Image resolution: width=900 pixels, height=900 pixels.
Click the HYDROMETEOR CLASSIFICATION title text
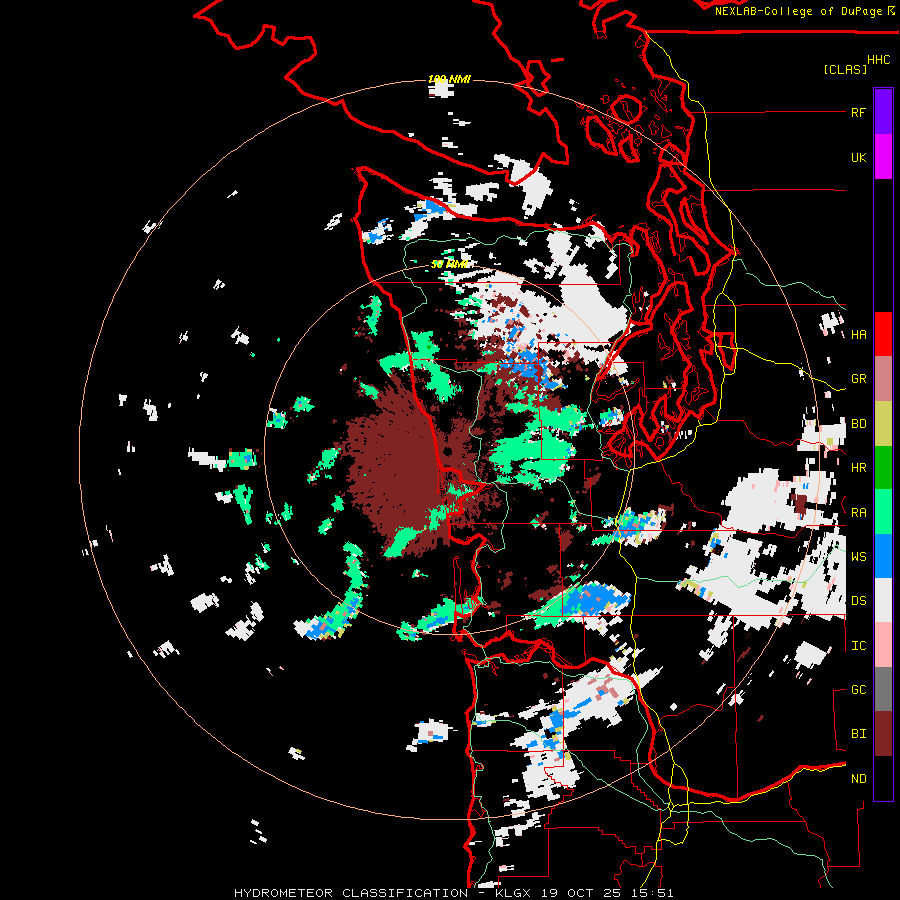351,893
